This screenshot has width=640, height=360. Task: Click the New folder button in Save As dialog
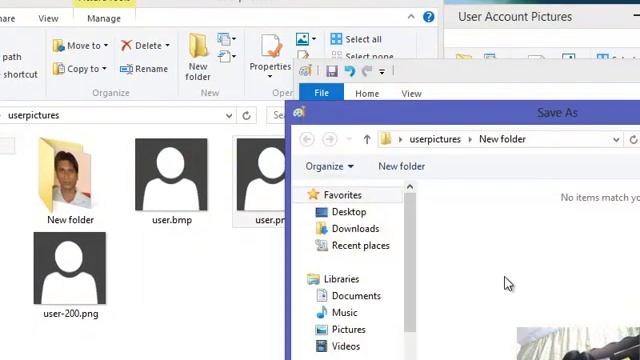tap(402, 166)
